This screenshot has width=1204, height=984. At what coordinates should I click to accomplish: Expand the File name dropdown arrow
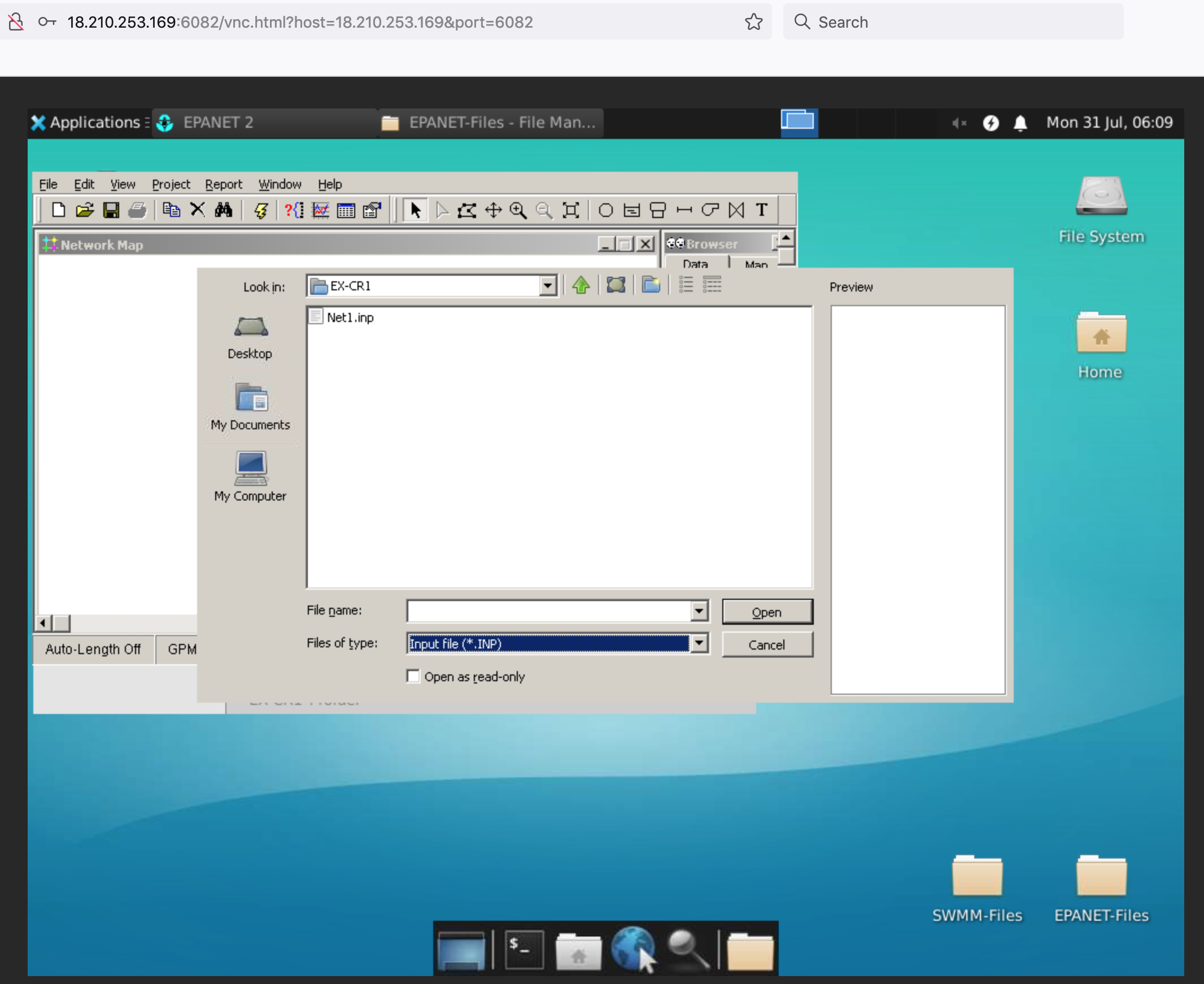pyautogui.click(x=699, y=611)
